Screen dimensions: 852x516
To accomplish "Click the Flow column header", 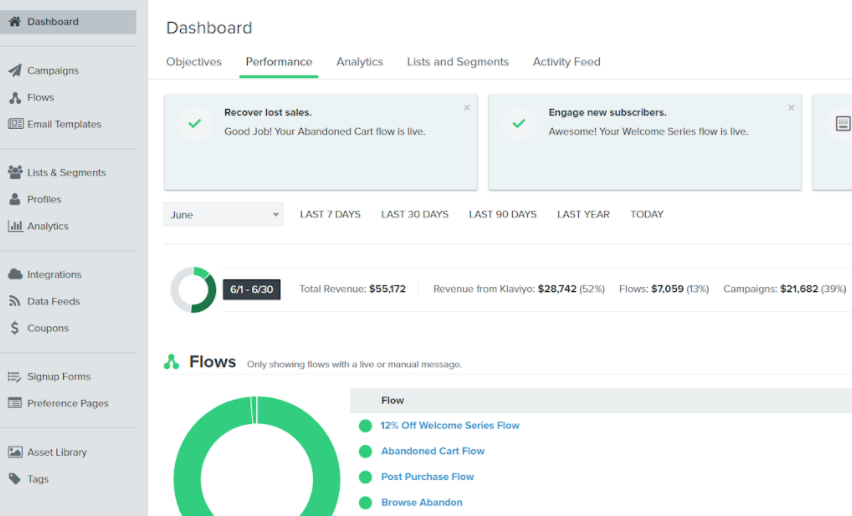I will pos(392,400).
